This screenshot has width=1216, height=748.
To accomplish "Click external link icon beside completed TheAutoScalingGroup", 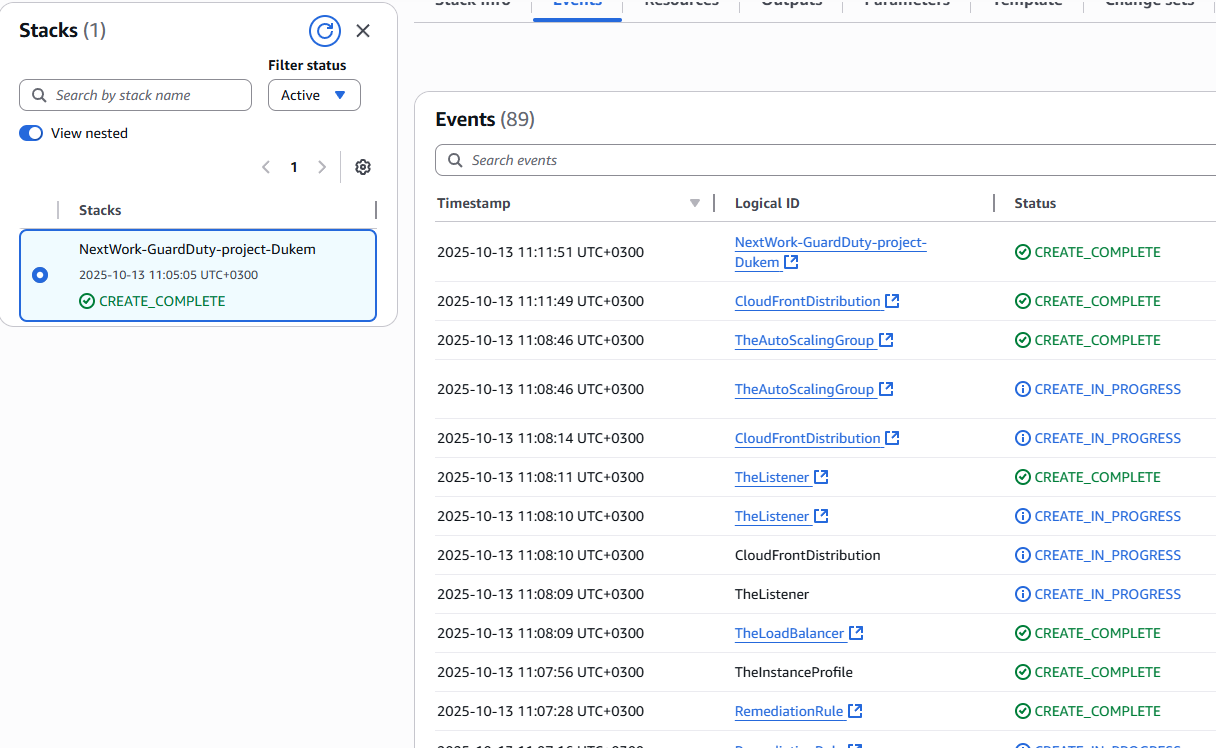I will pyautogui.click(x=886, y=340).
